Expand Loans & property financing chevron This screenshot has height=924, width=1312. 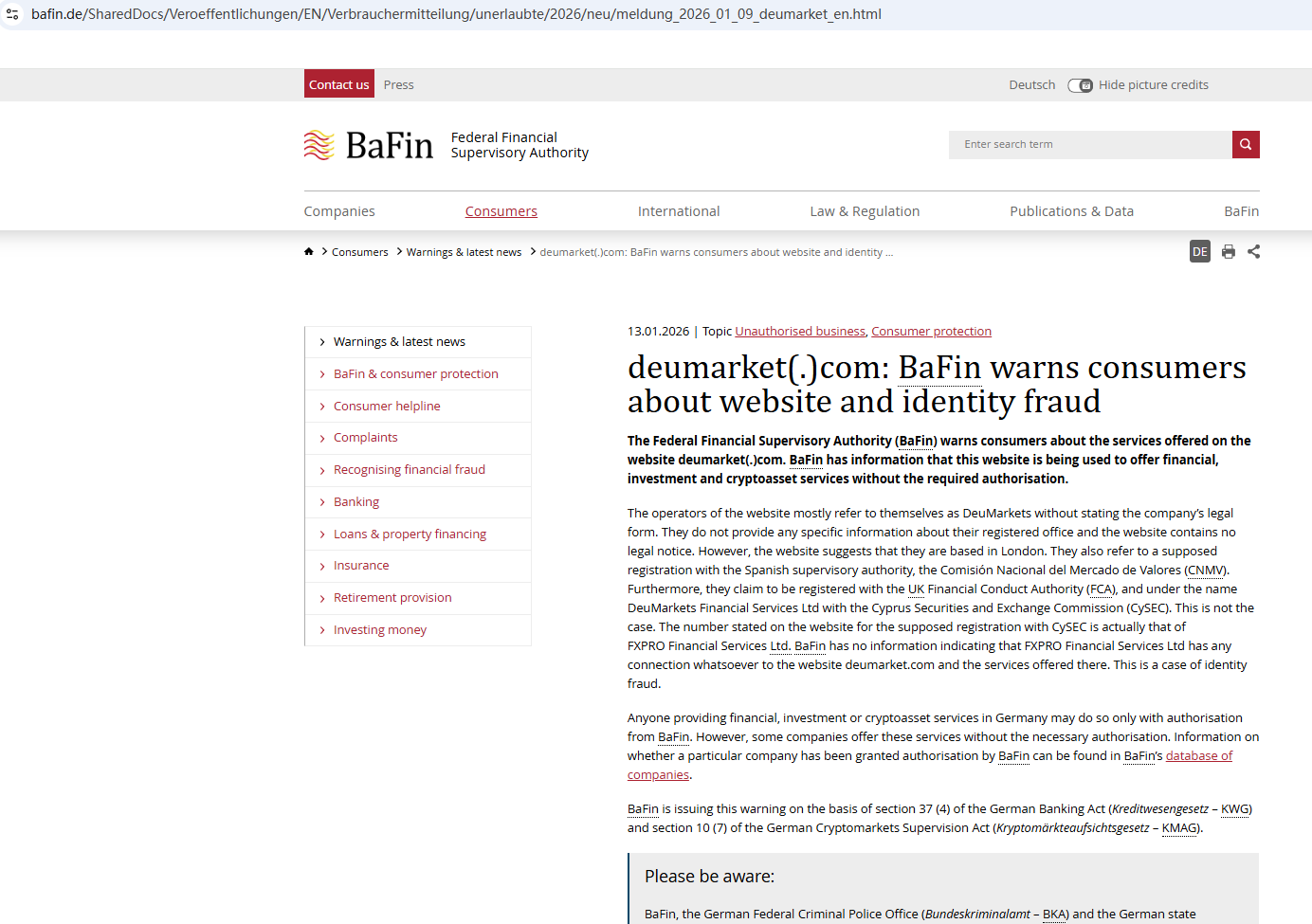(x=322, y=534)
